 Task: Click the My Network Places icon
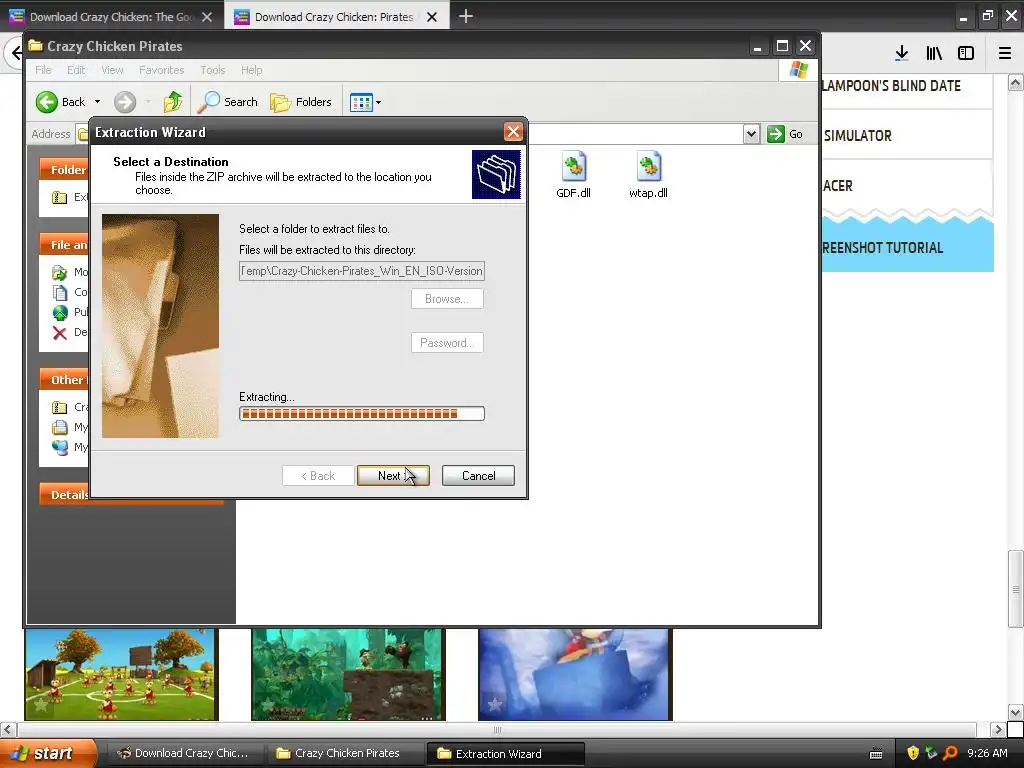pyautogui.click(x=59, y=448)
